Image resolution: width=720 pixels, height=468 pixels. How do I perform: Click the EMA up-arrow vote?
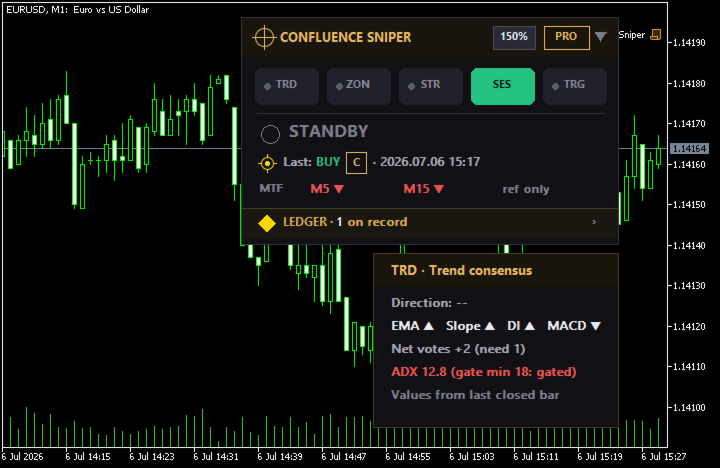pyautogui.click(x=429, y=326)
